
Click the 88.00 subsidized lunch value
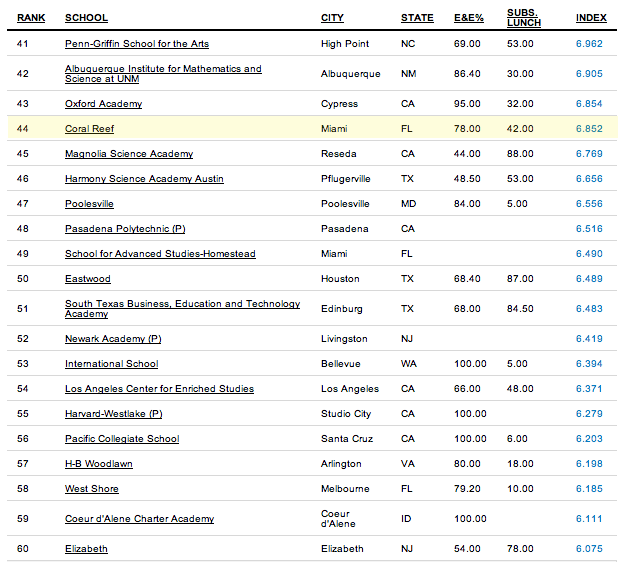520,154
